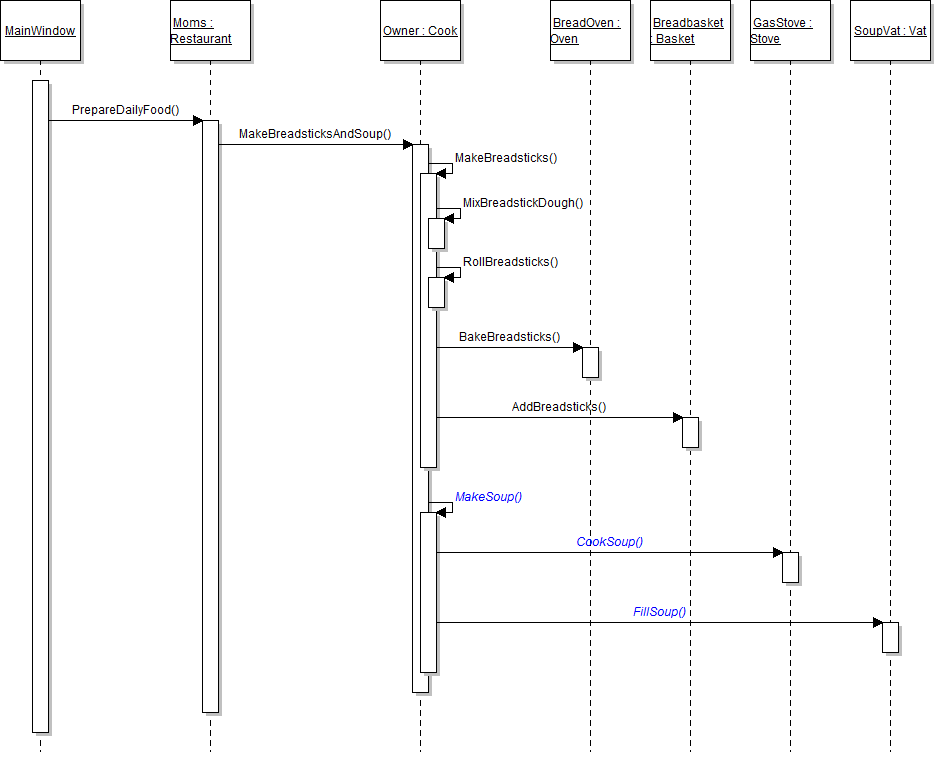Click the PrepareDailyFood() message label
The image size is (935, 757).
click(125, 109)
